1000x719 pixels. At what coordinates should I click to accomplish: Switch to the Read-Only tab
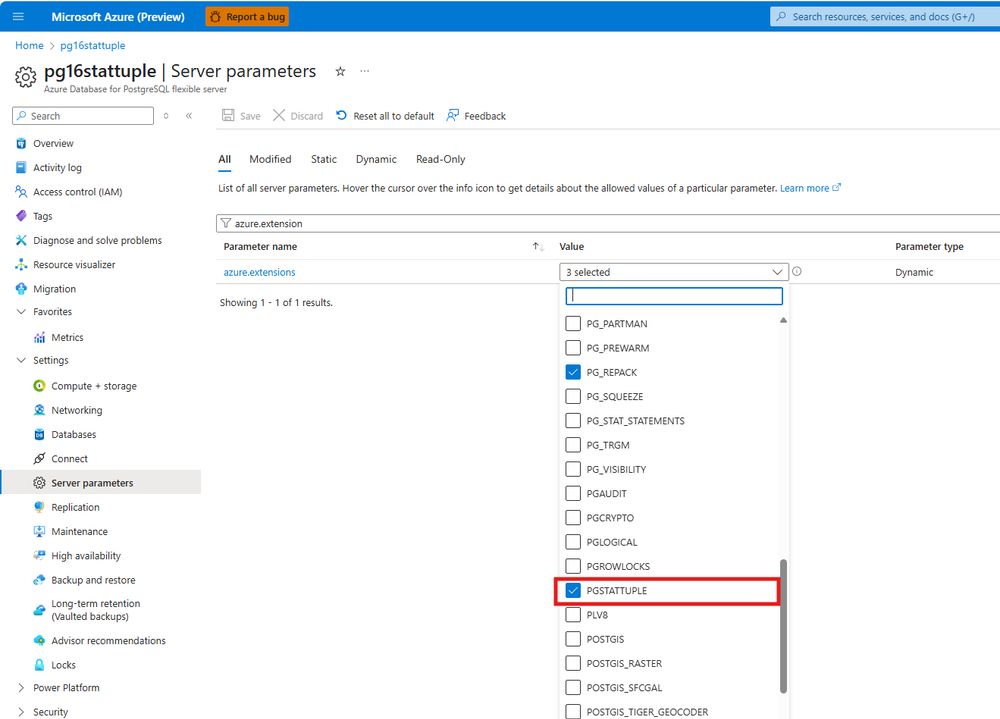[x=440, y=159]
